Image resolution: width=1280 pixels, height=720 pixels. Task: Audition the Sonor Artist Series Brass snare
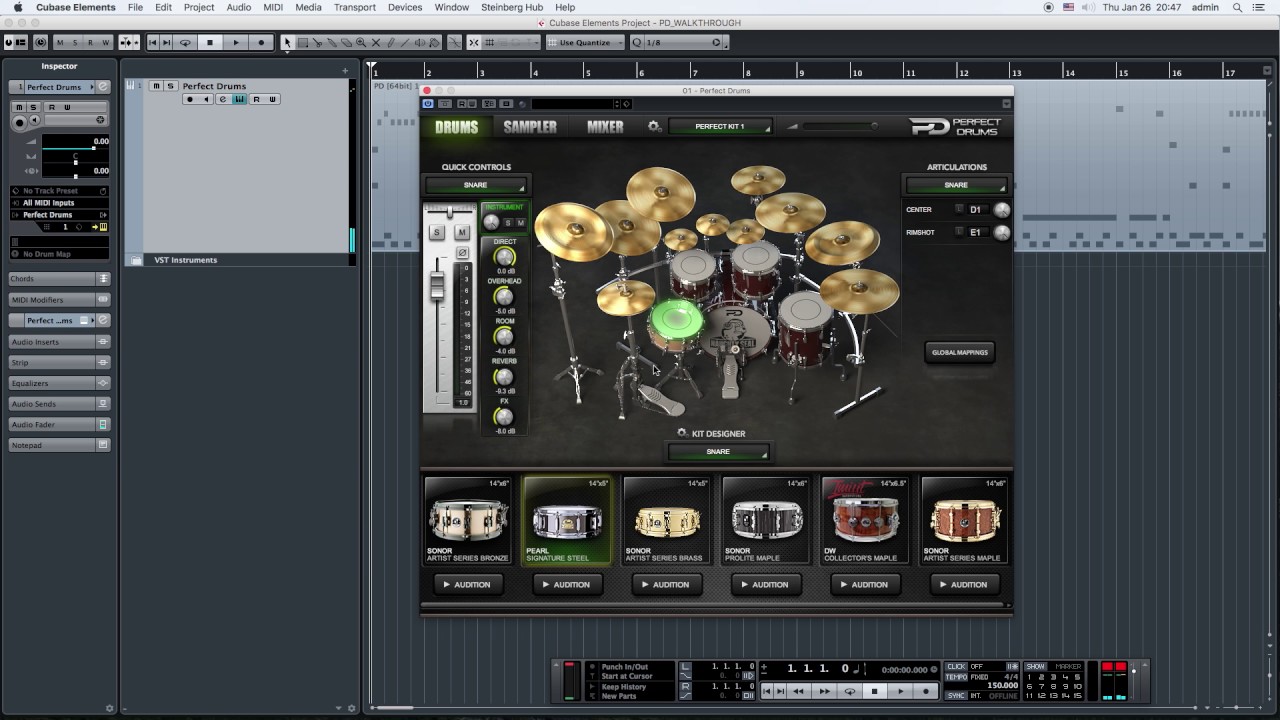pyautogui.click(x=666, y=585)
